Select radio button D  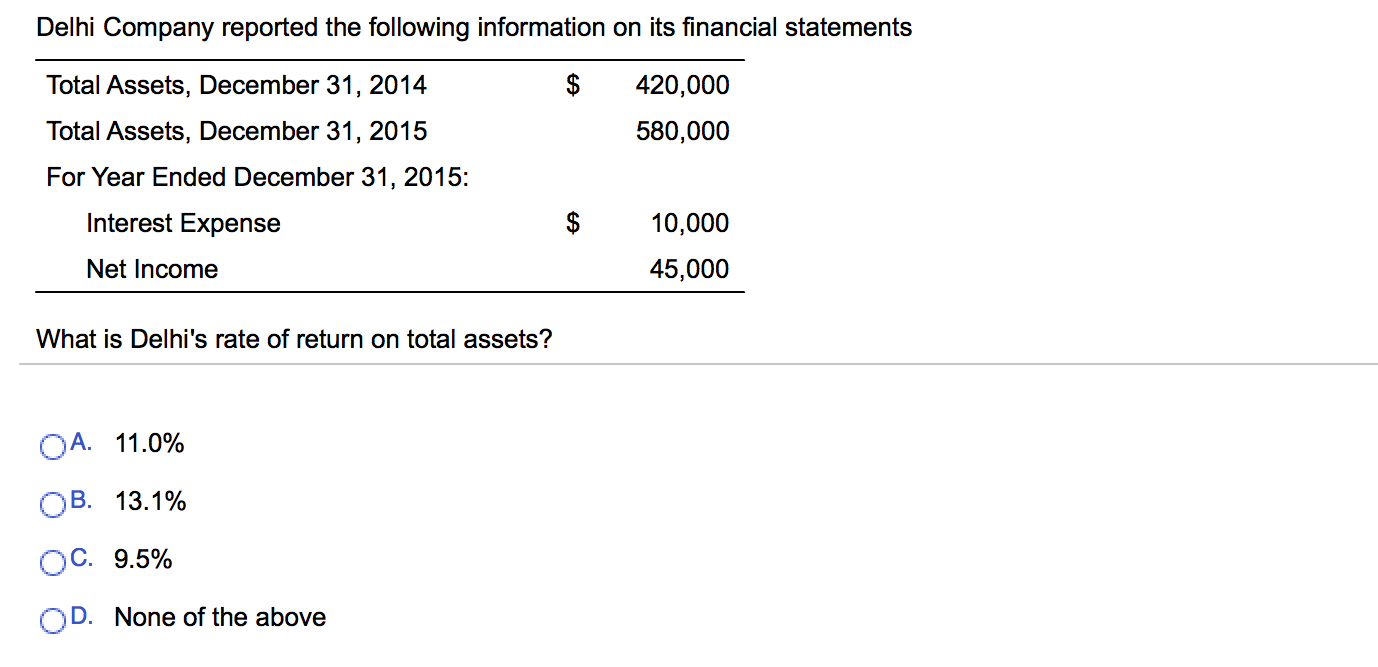(x=52, y=621)
